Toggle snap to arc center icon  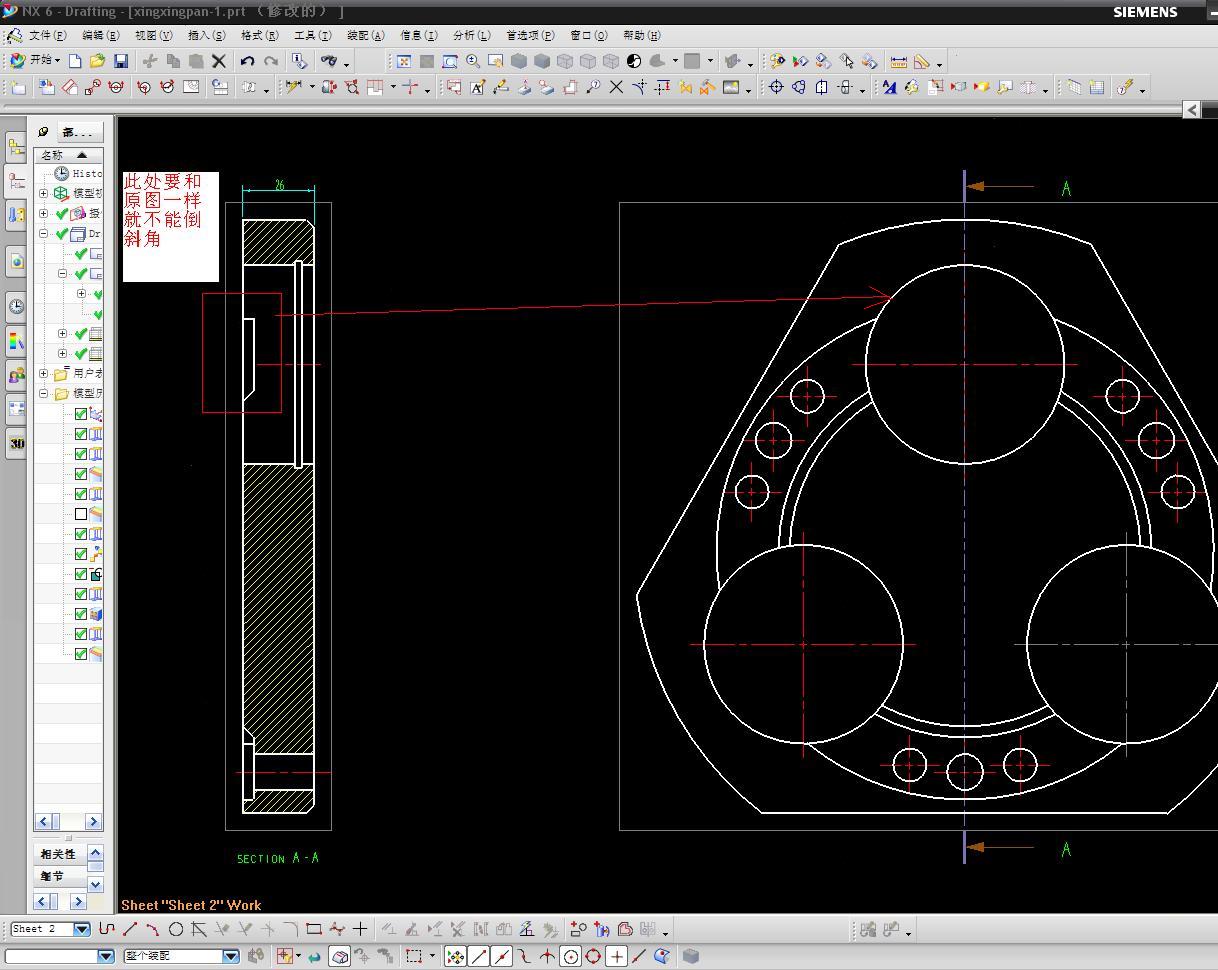tap(570, 956)
